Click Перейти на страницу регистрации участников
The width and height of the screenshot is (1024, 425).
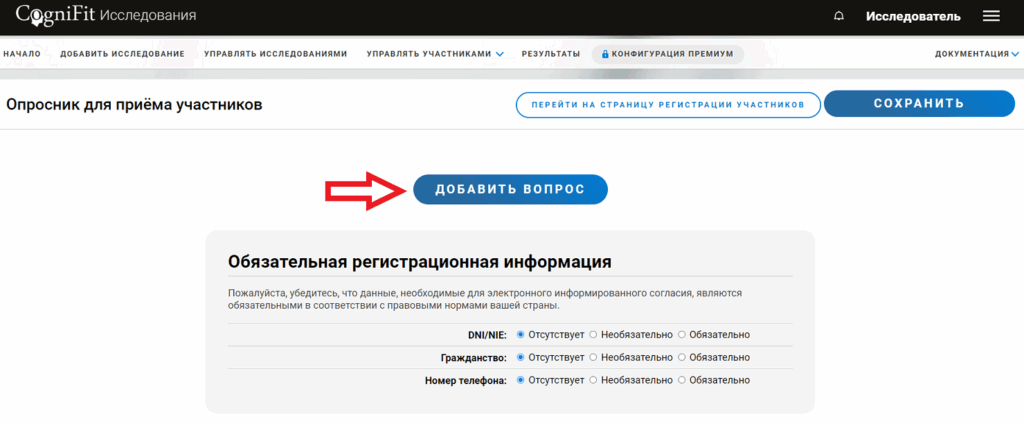667,104
